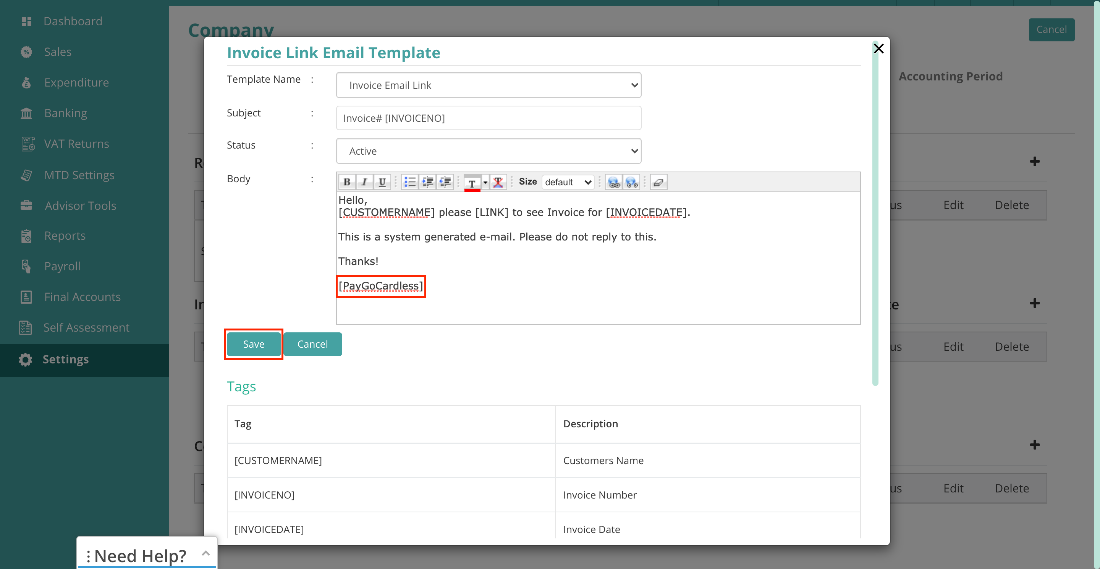Open Sales in the sidebar
Viewport: 1100px width, 569px height.
(x=58, y=52)
